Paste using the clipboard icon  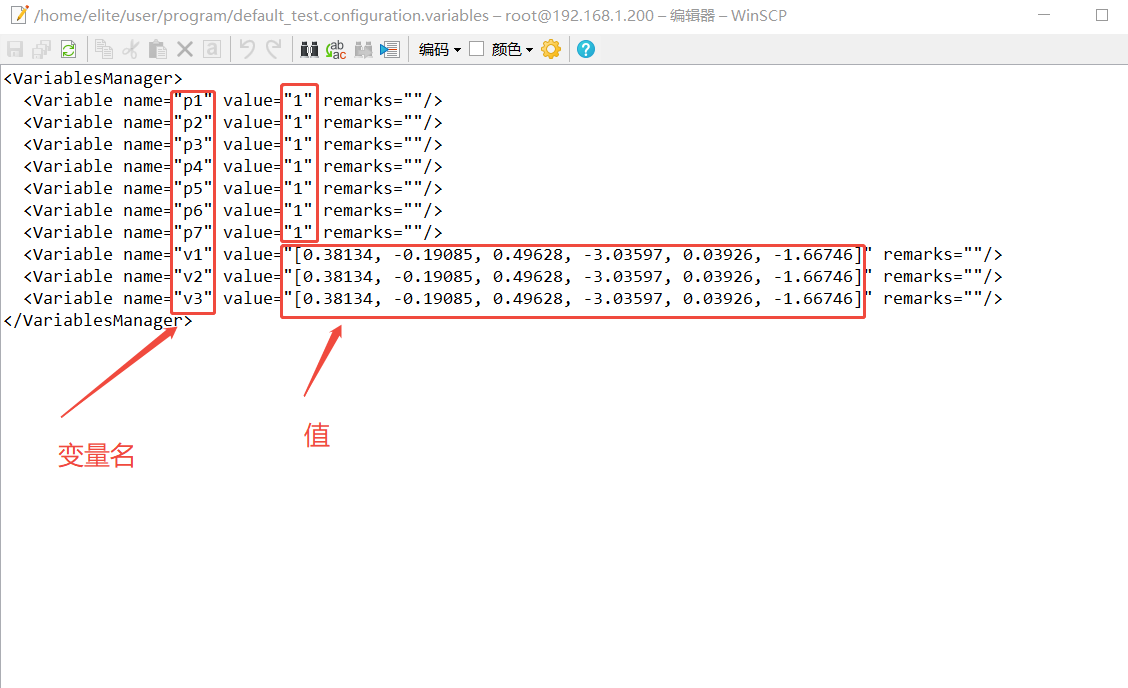[x=158, y=49]
